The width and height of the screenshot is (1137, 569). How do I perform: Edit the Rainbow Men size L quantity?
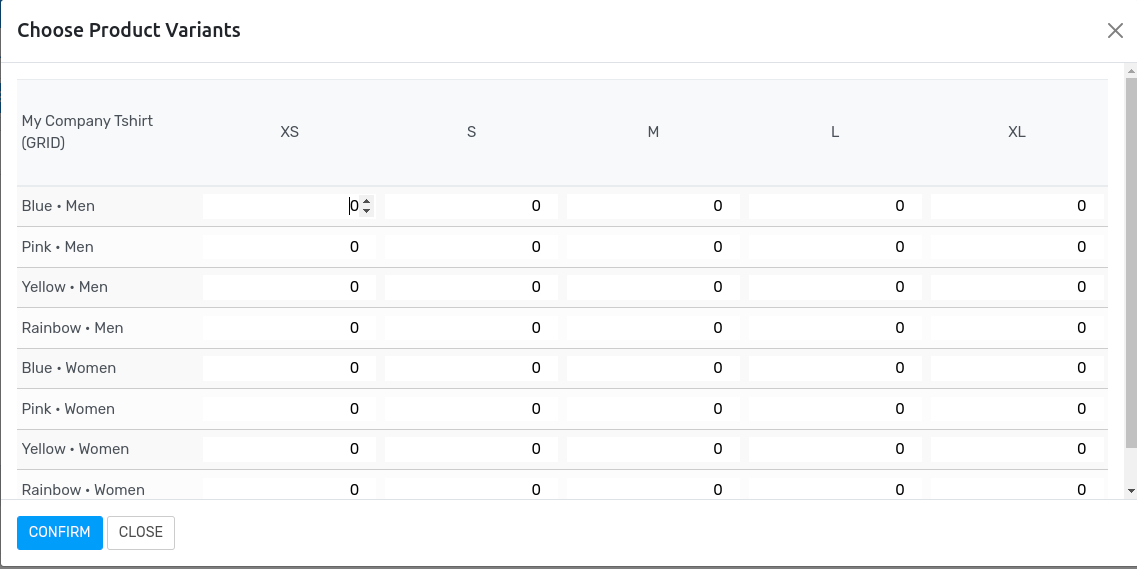pos(835,328)
